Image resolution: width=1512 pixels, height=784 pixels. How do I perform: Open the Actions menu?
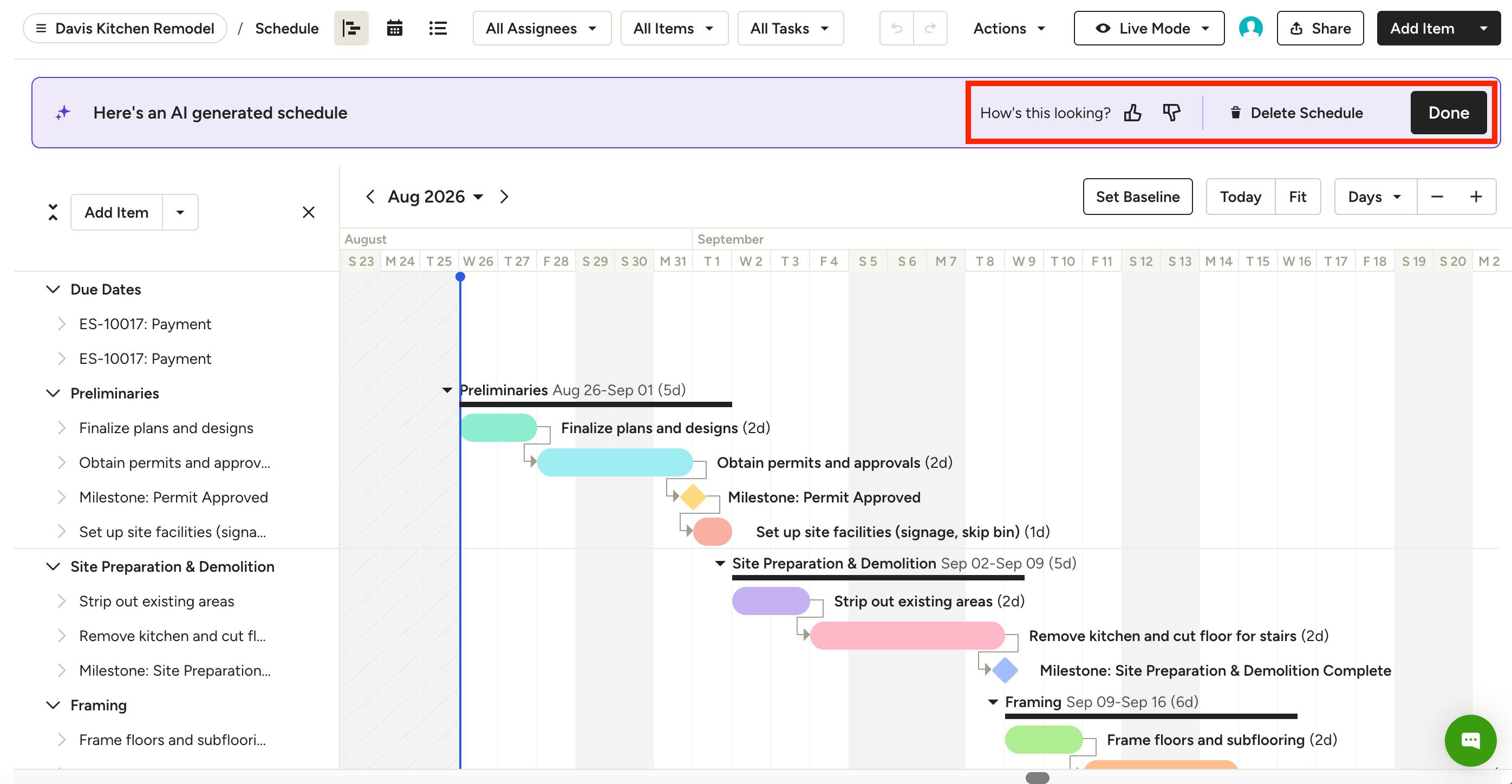pos(1009,28)
